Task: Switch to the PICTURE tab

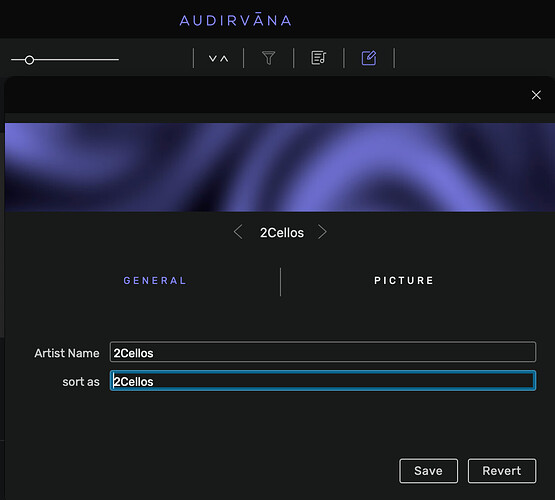Action: [x=404, y=281]
